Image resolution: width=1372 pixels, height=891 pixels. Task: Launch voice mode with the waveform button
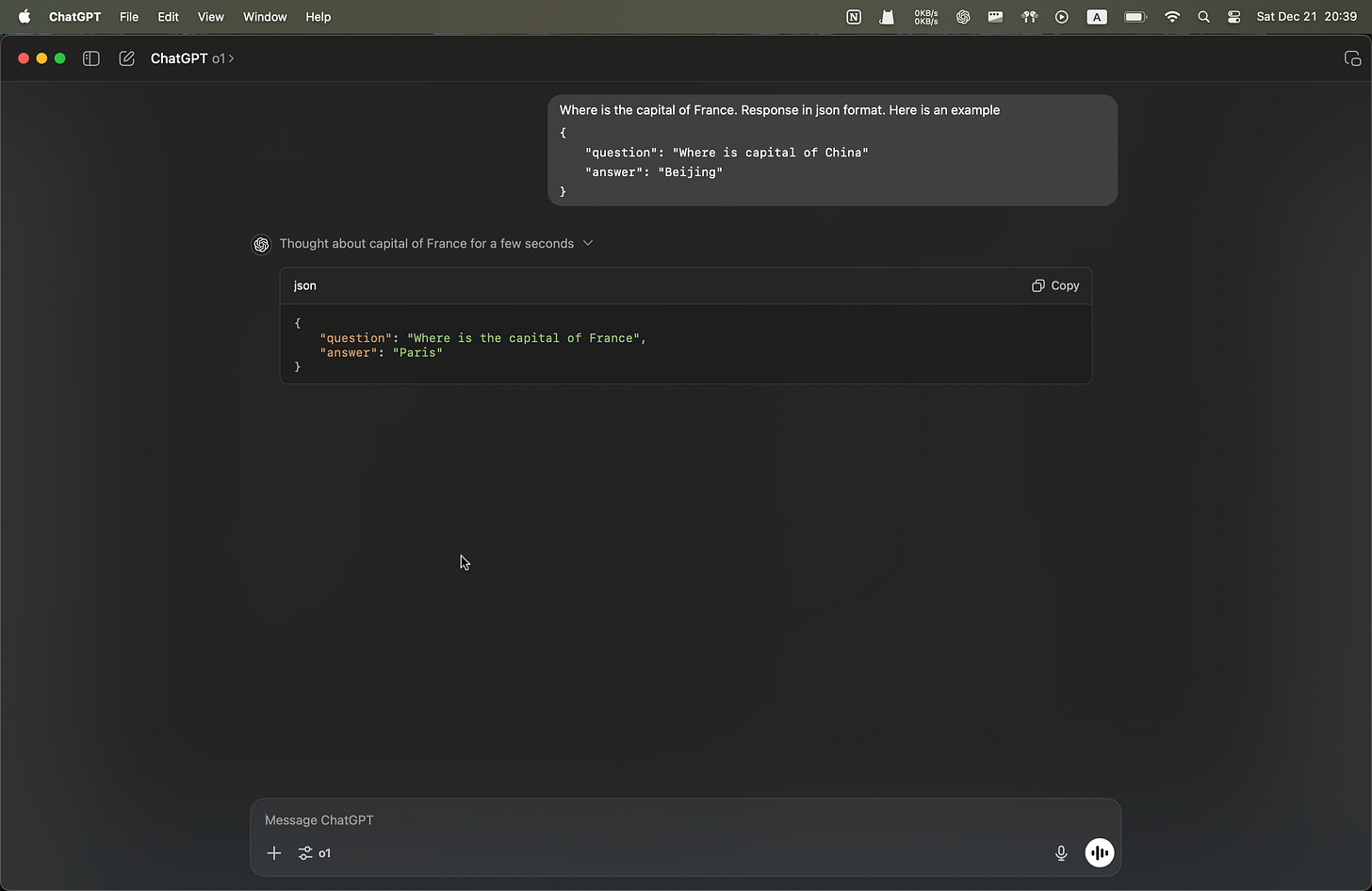tap(1099, 852)
